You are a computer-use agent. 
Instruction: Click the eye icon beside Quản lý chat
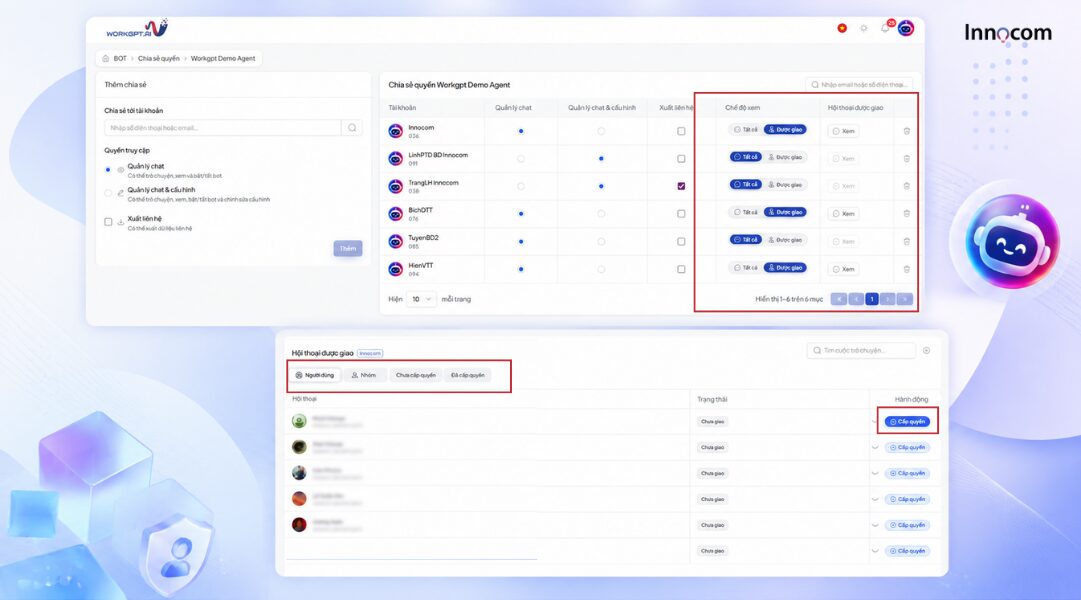click(x=121, y=169)
